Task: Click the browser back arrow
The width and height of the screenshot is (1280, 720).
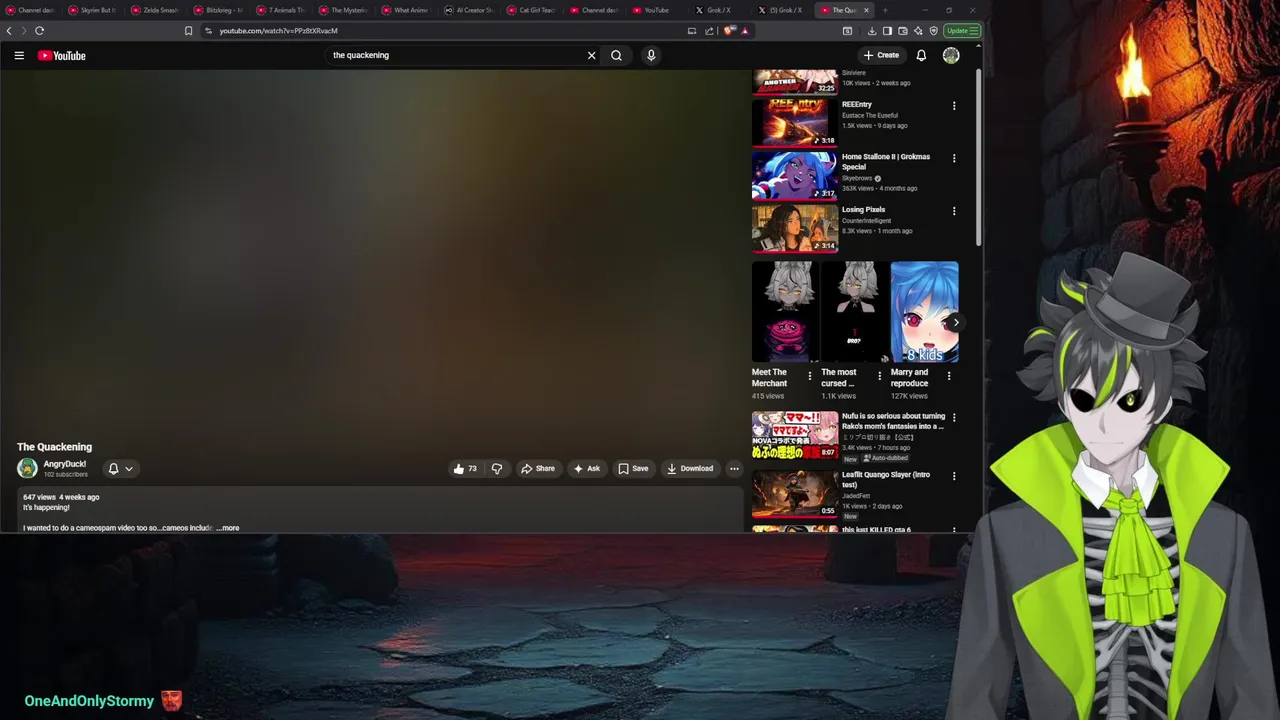Action: [x=9, y=31]
